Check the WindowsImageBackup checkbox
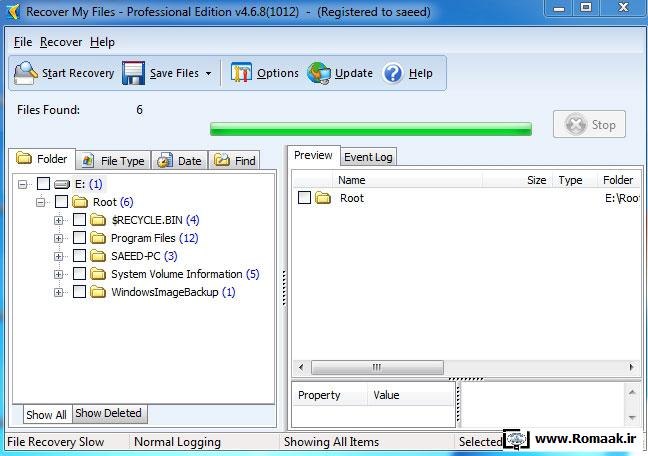 tap(79, 292)
